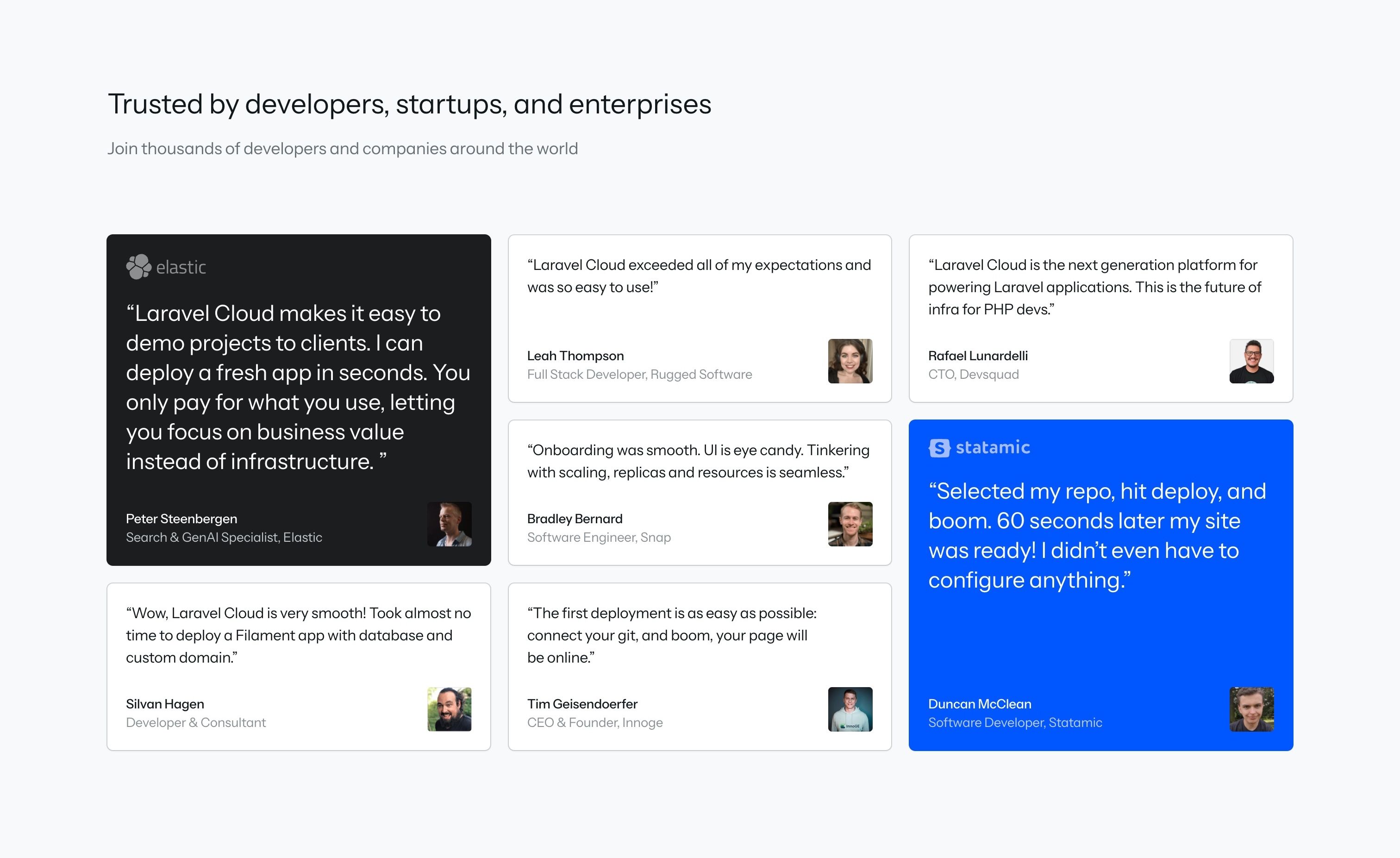Click "CTO, Devsquad" text
Viewport: 1400px width, 858px height.
[x=973, y=375]
